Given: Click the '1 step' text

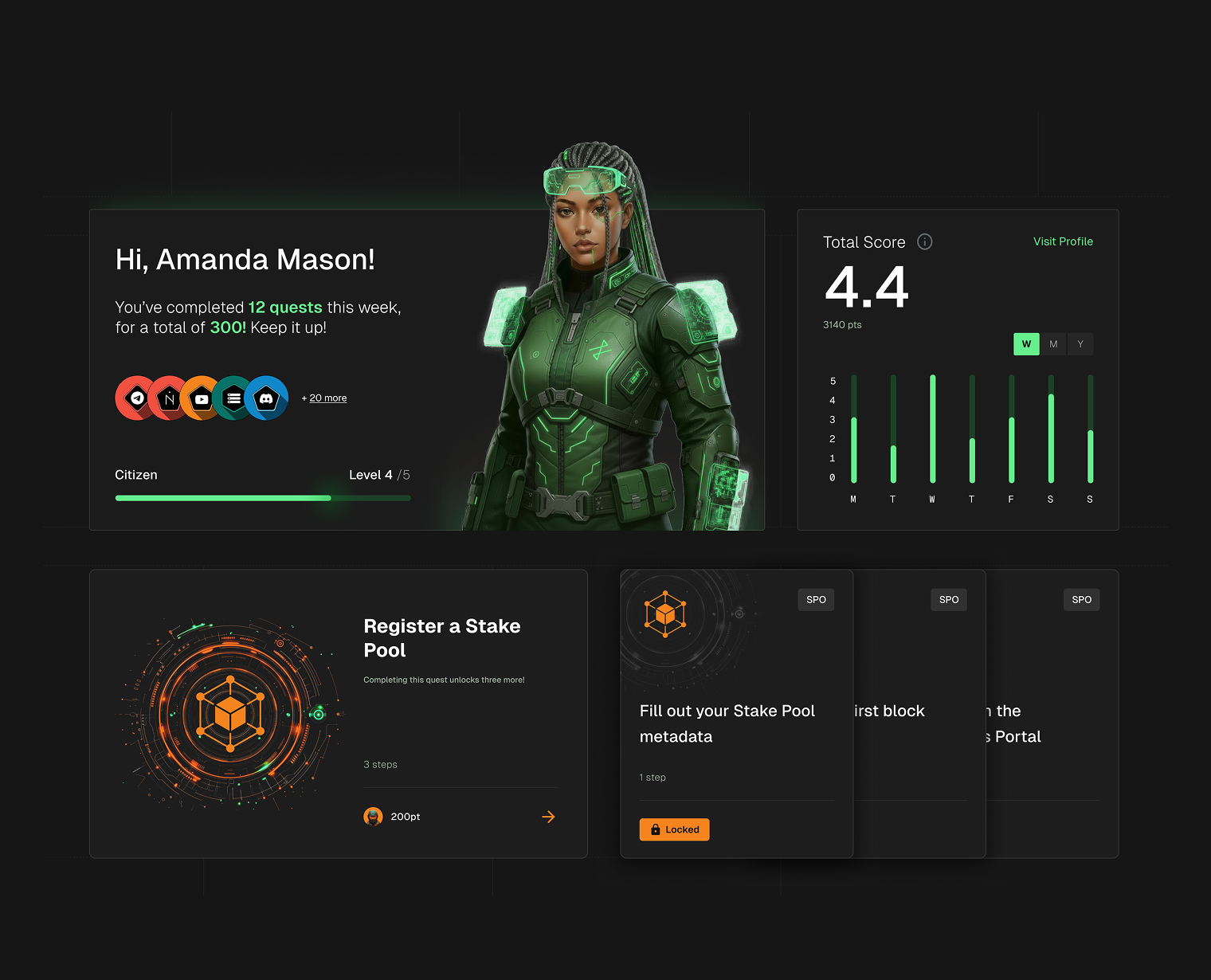Looking at the screenshot, I should coord(653,778).
